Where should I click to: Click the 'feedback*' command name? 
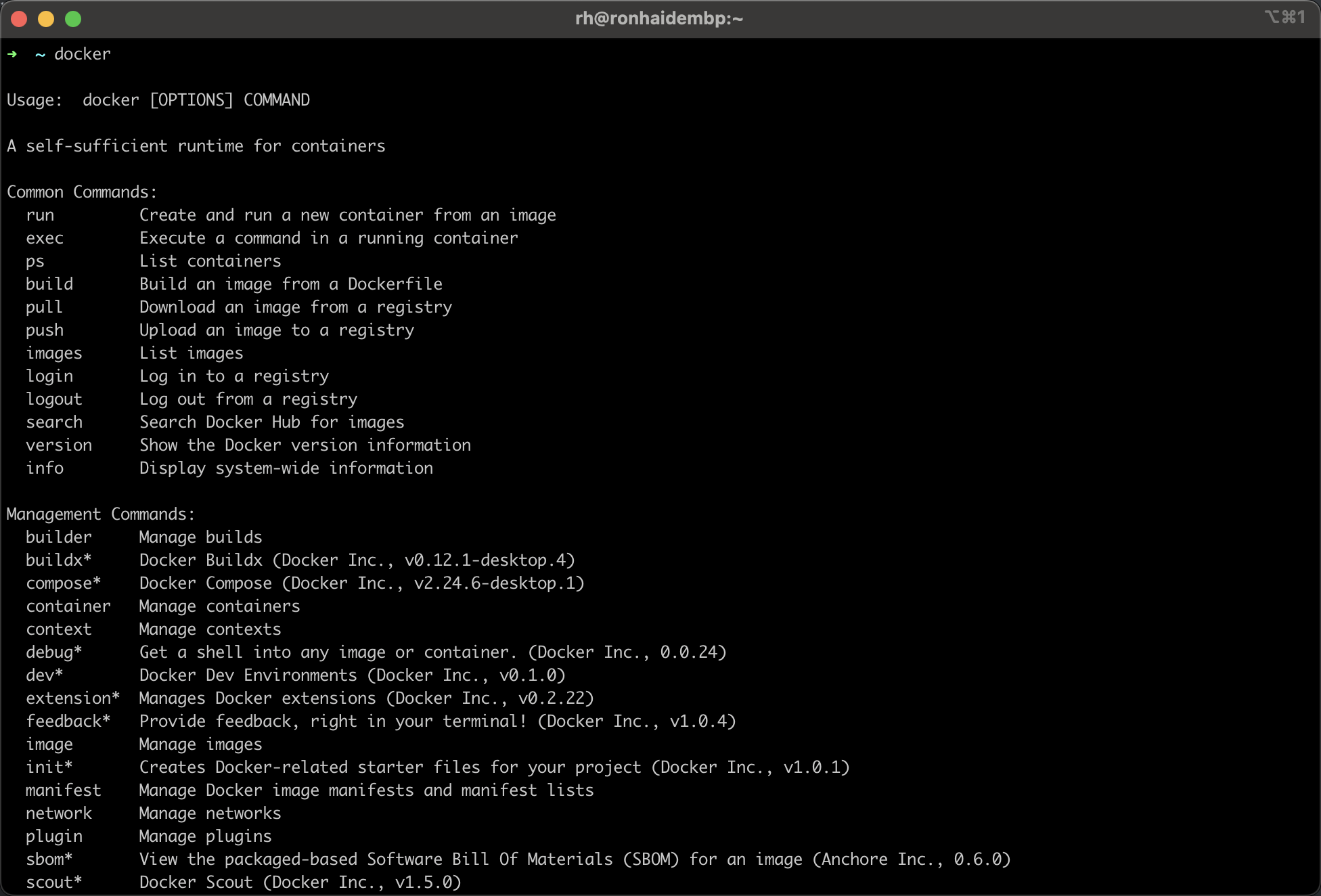point(68,721)
